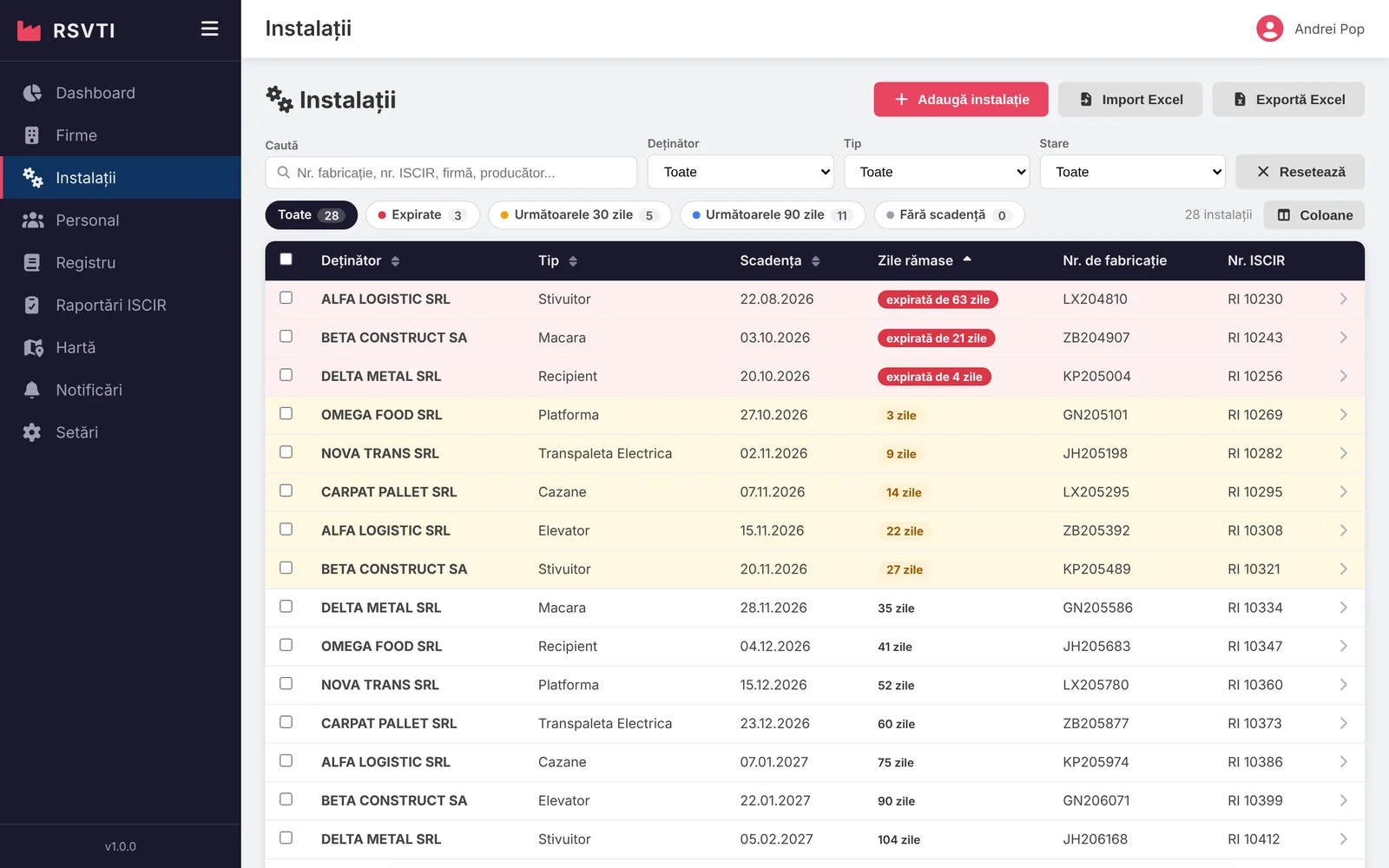This screenshot has height=868, width=1389.
Task: Open the Stare filter dropdown
Action: click(x=1132, y=172)
